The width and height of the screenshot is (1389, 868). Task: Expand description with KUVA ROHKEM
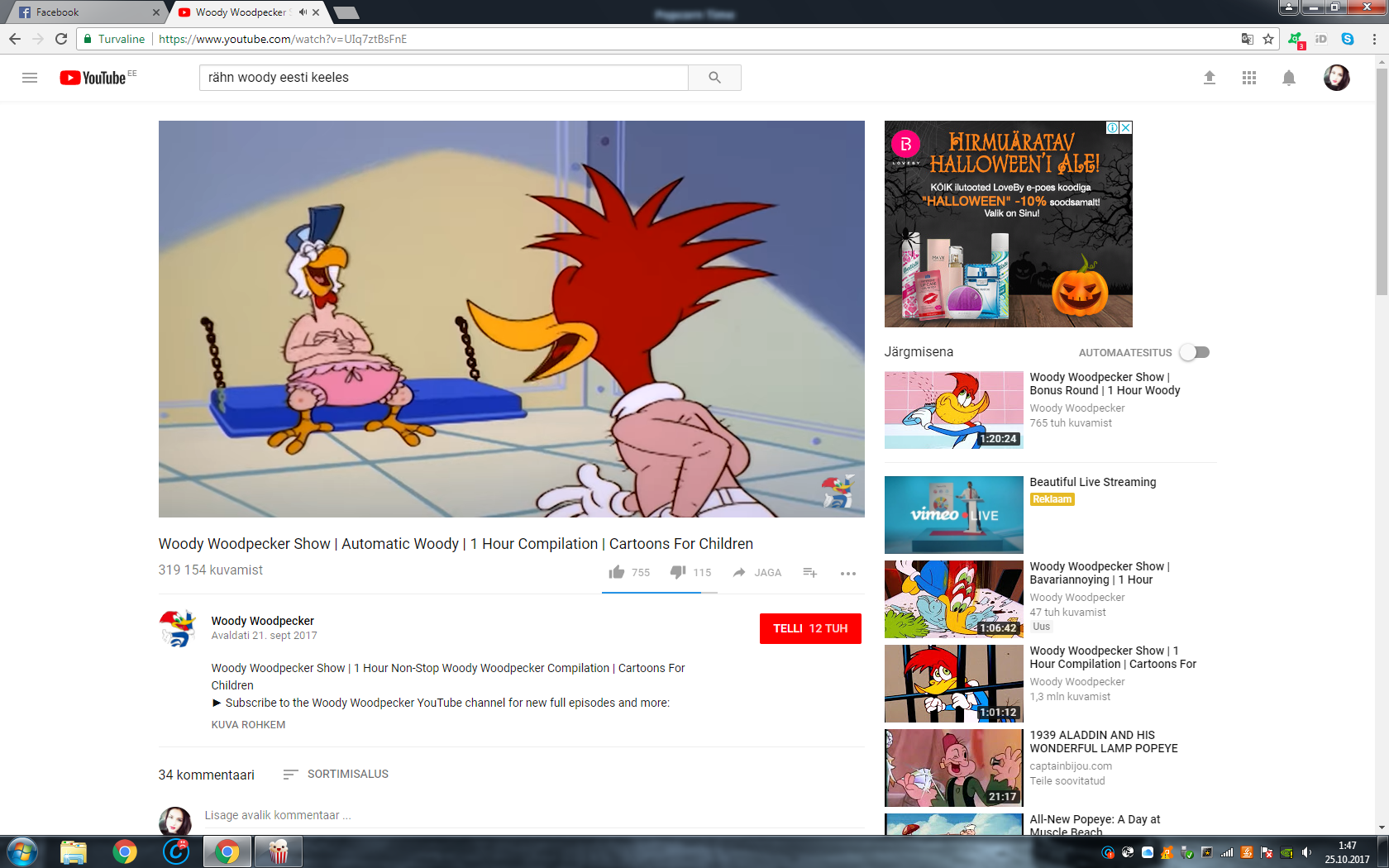pyautogui.click(x=248, y=725)
